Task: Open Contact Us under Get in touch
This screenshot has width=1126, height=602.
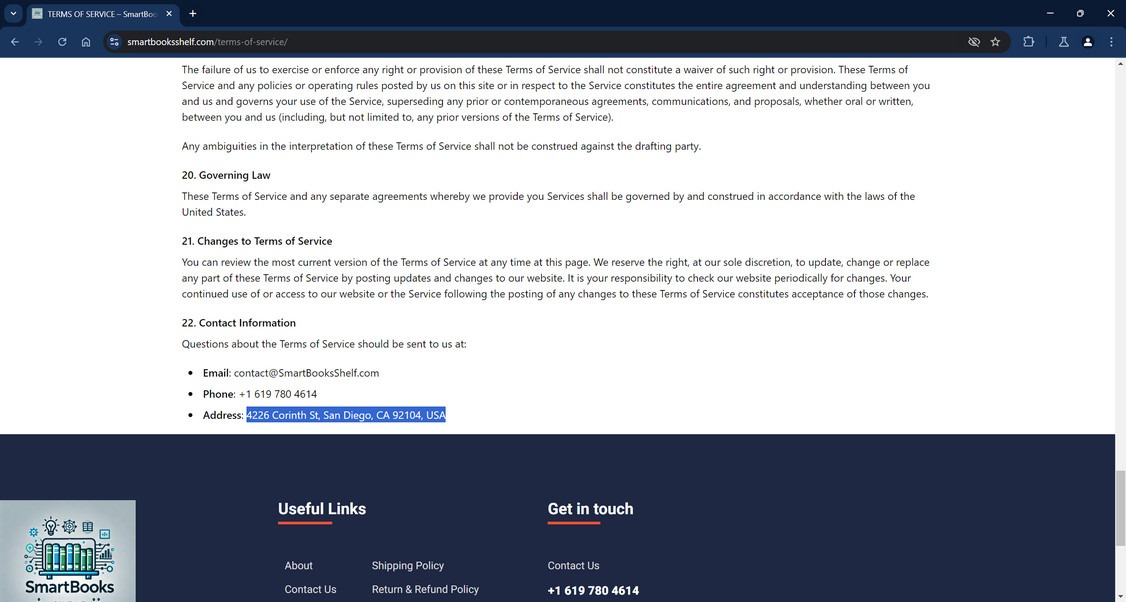Action: (x=573, y=565)
